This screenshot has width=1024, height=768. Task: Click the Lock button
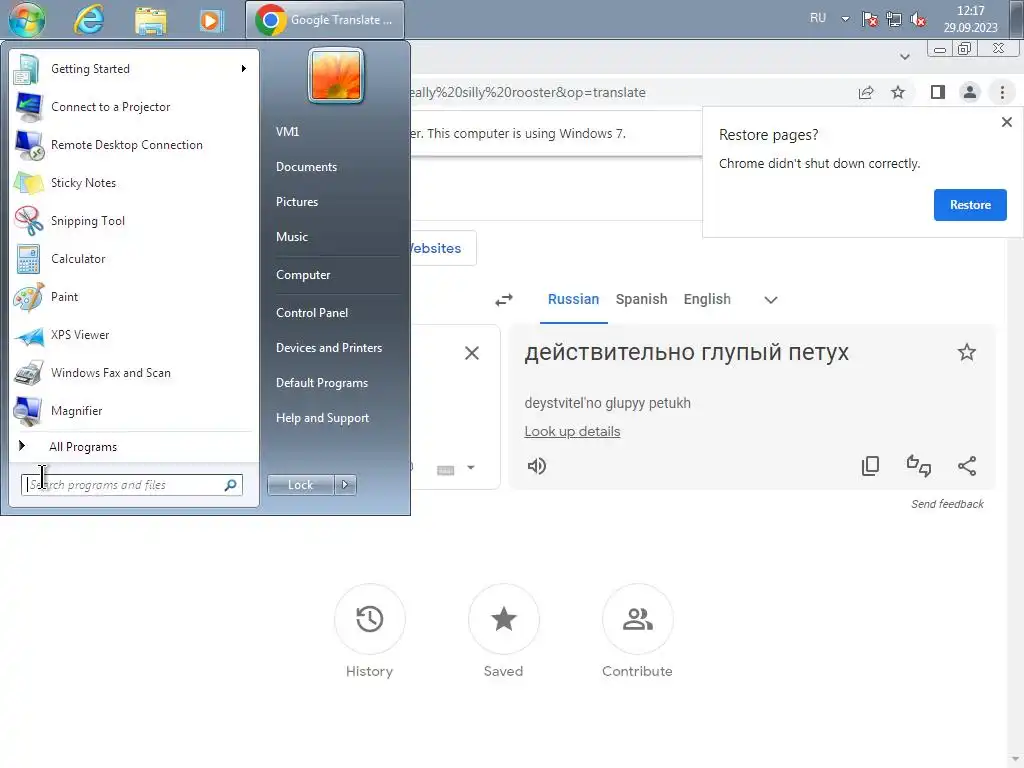(300, 485)
